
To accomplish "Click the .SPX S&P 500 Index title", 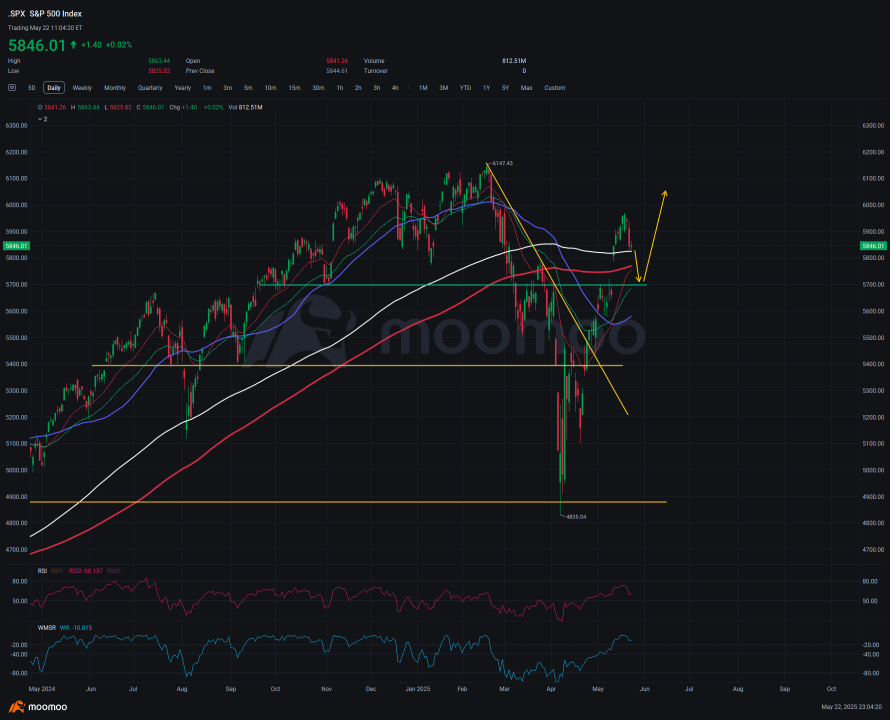I will [x=45, y=14].
